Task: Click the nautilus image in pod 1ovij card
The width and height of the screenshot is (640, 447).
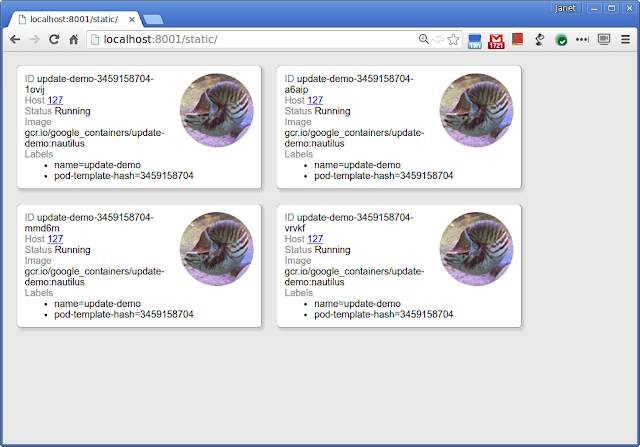Action: (x=217, y=110)
